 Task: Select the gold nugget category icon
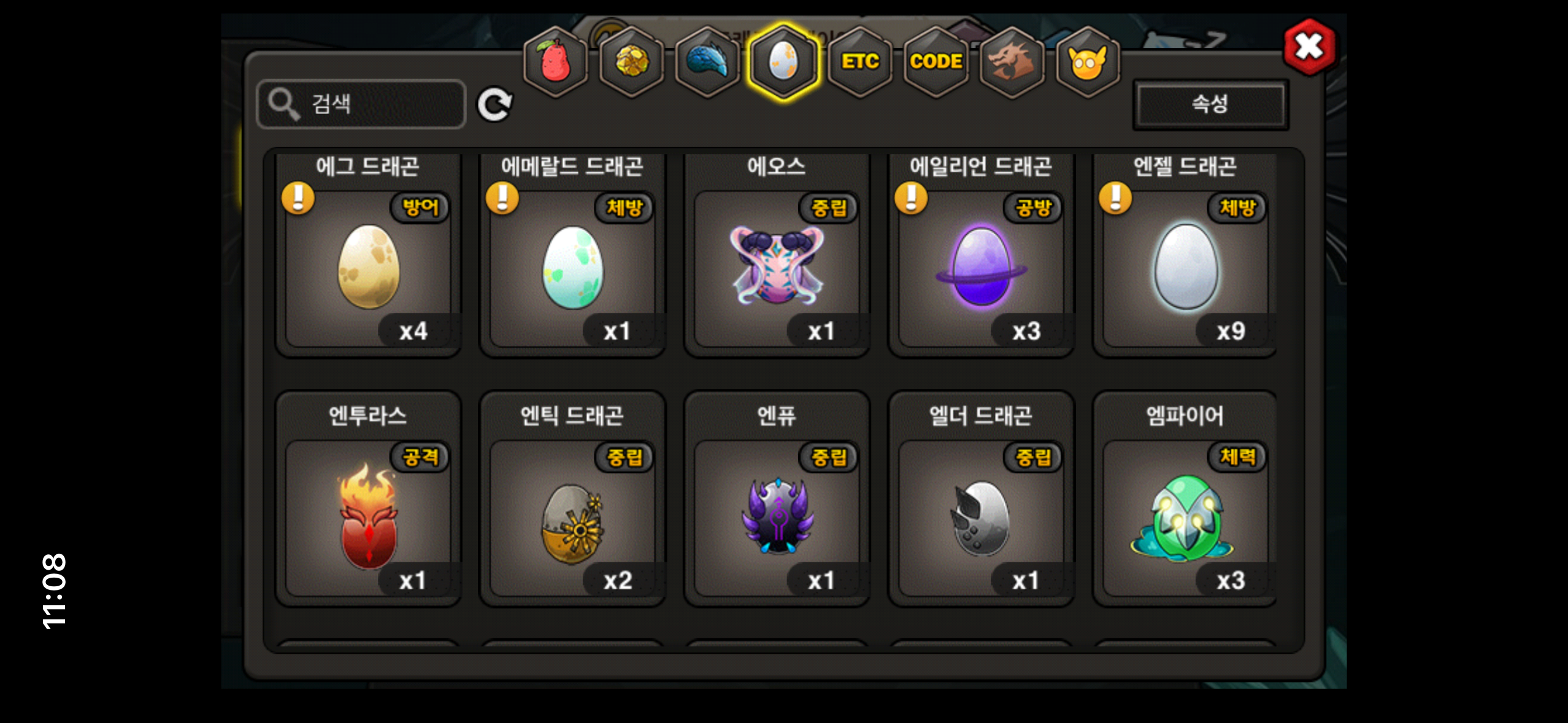click(631, 62)
